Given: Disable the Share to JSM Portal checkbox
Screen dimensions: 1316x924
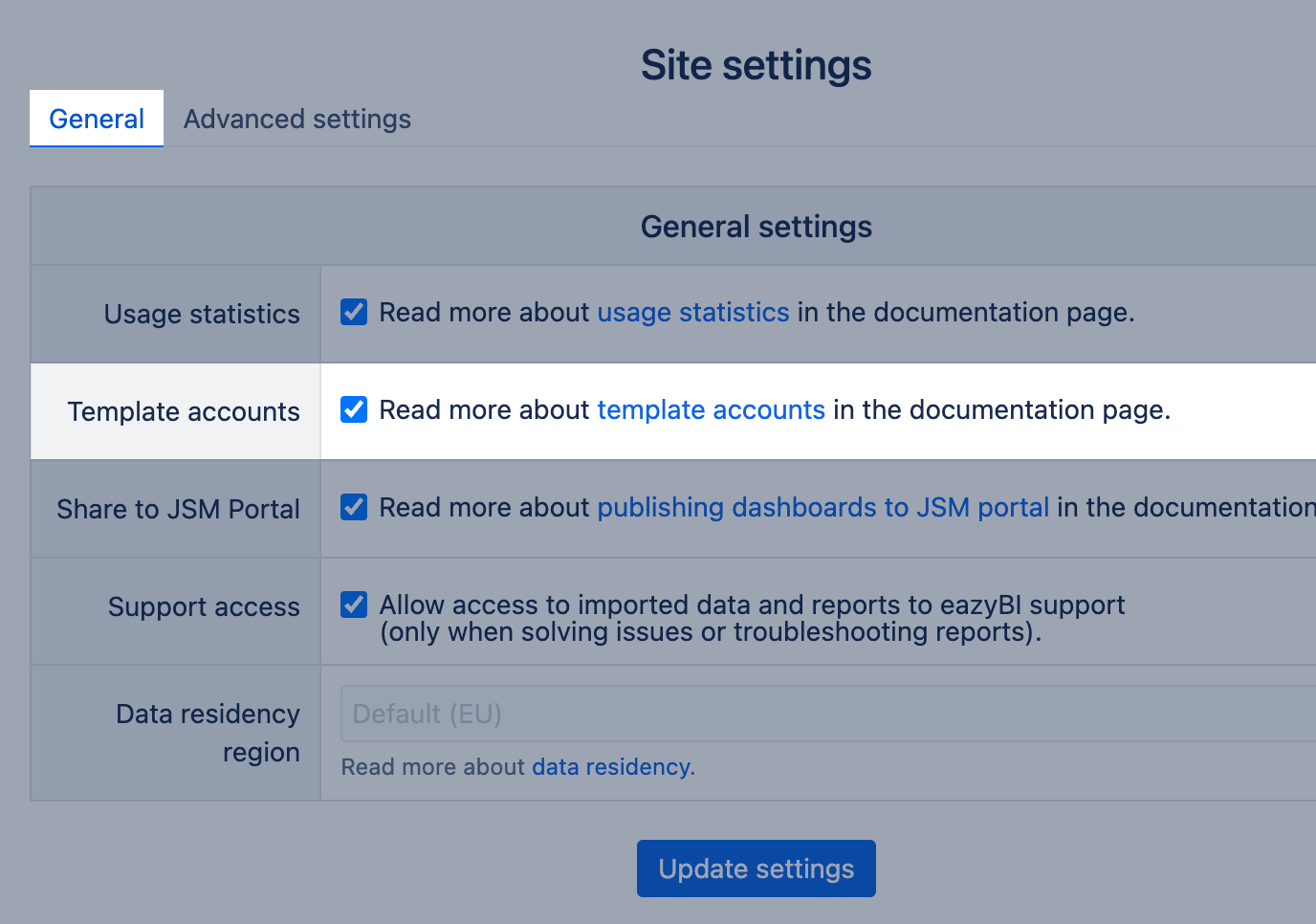Looking at the screenshot, I should (x=354, y=508).
